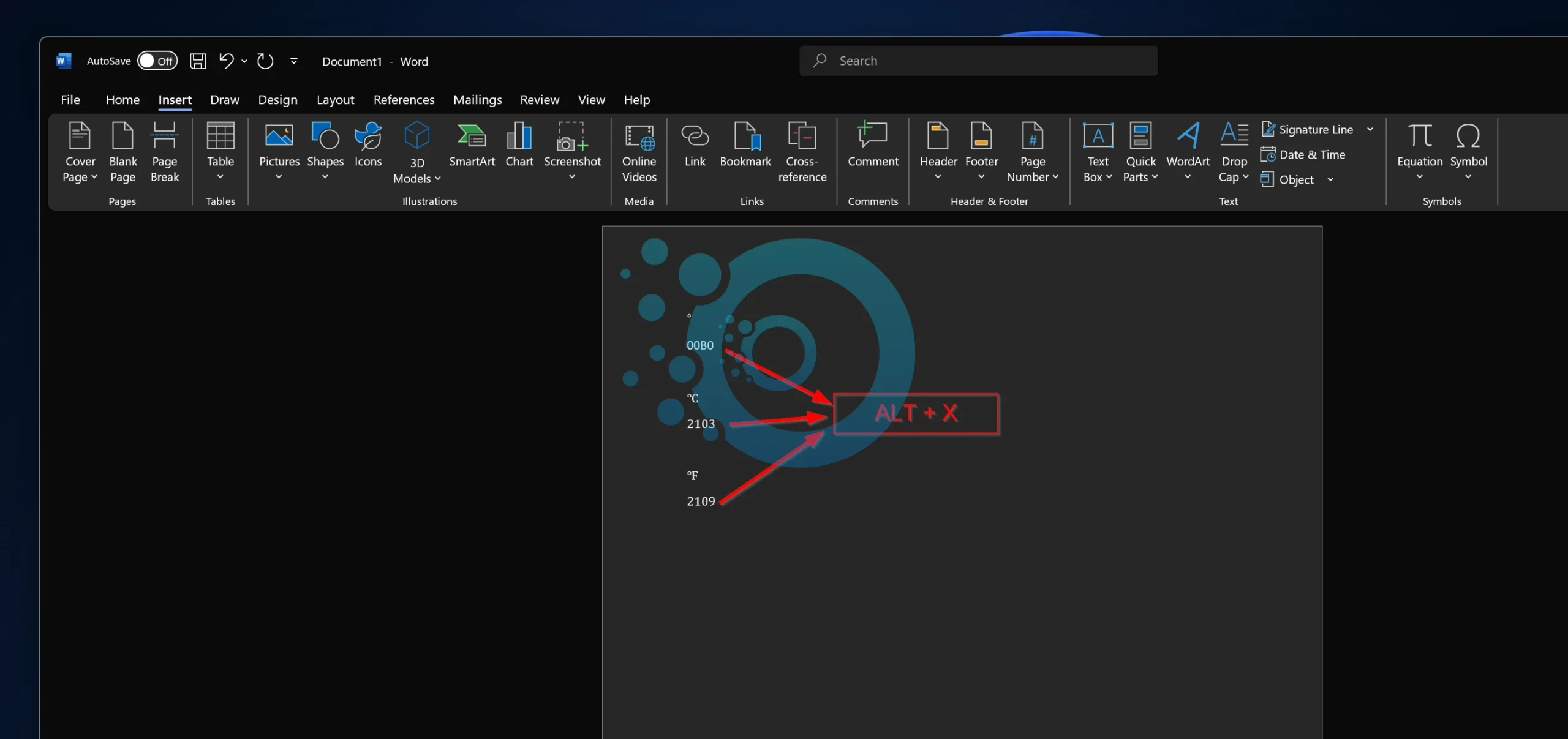Image resolution: width=1568 pixels, height=739 pixels.
Task: Open the Header dropdown
Action: click(938, 152)
